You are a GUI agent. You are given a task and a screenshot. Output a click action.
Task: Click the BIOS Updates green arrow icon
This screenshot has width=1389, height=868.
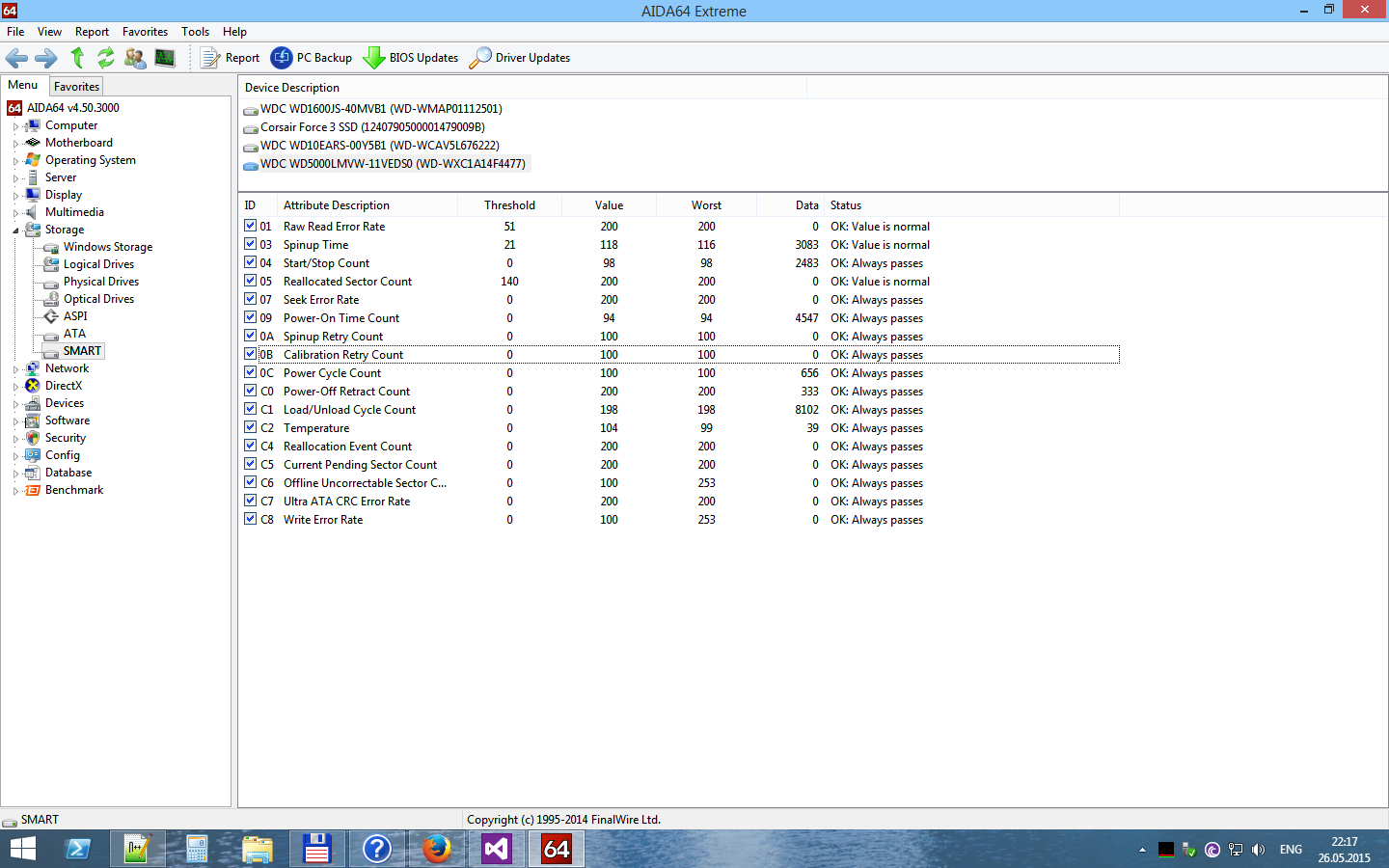[373, 58]
